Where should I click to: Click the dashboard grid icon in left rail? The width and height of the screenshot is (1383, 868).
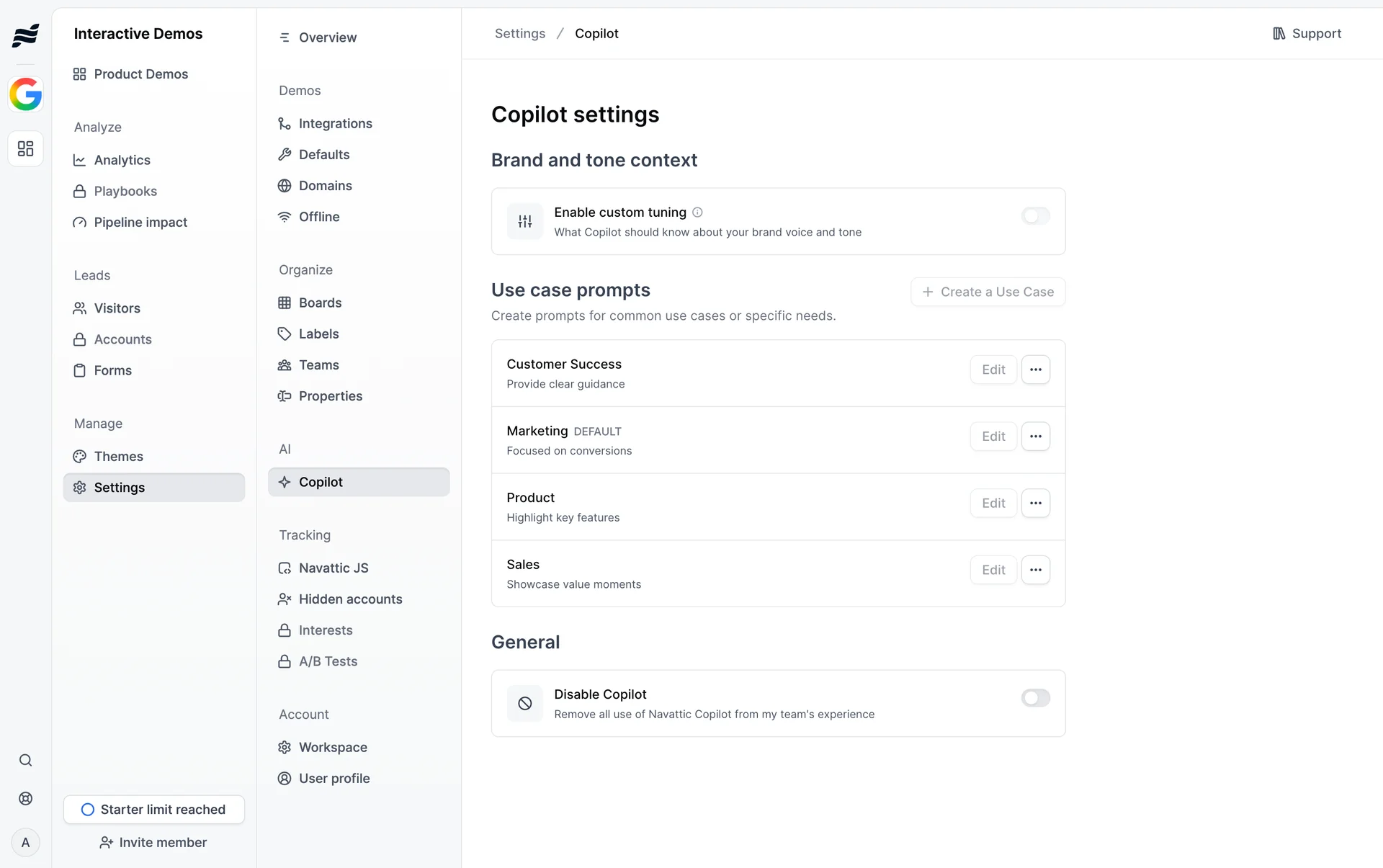26,148
